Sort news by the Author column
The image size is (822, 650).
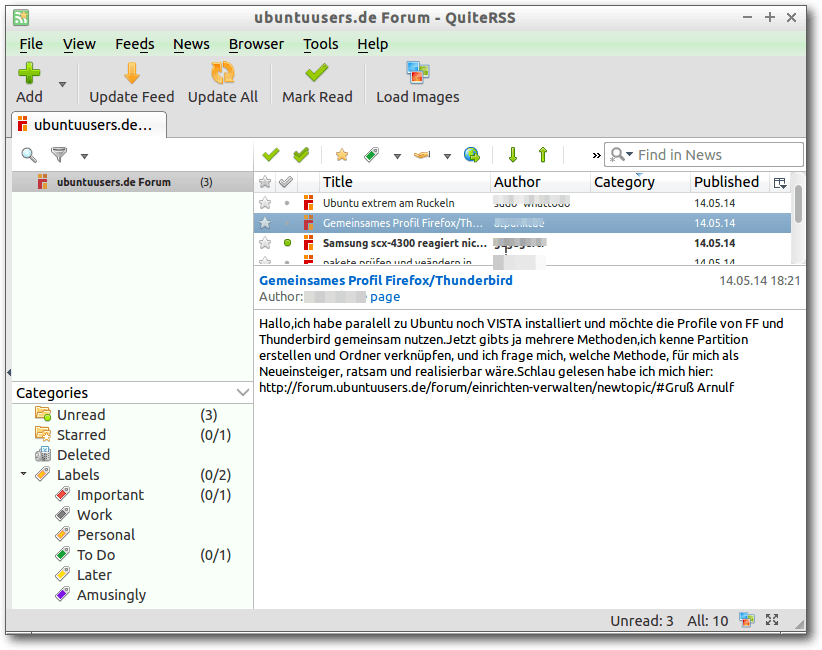(x=540, y=182)
